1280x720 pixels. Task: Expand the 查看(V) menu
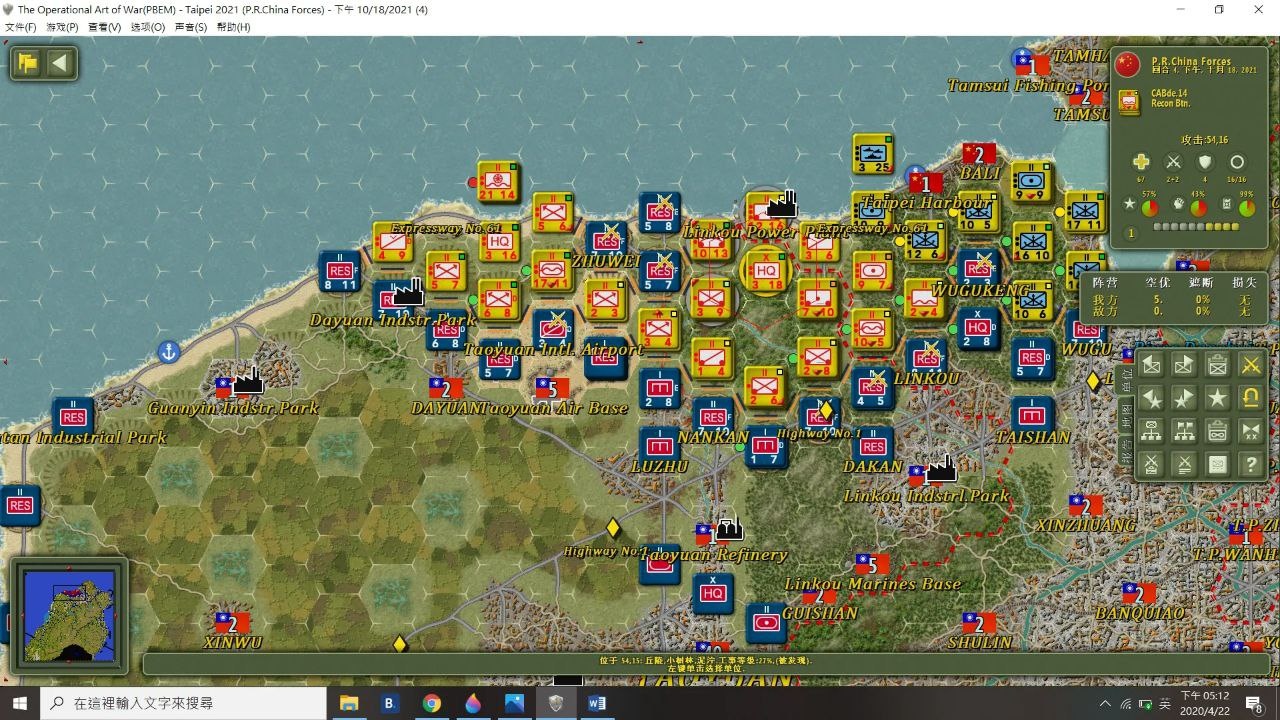pyautogui.click(x=104, y=27)
